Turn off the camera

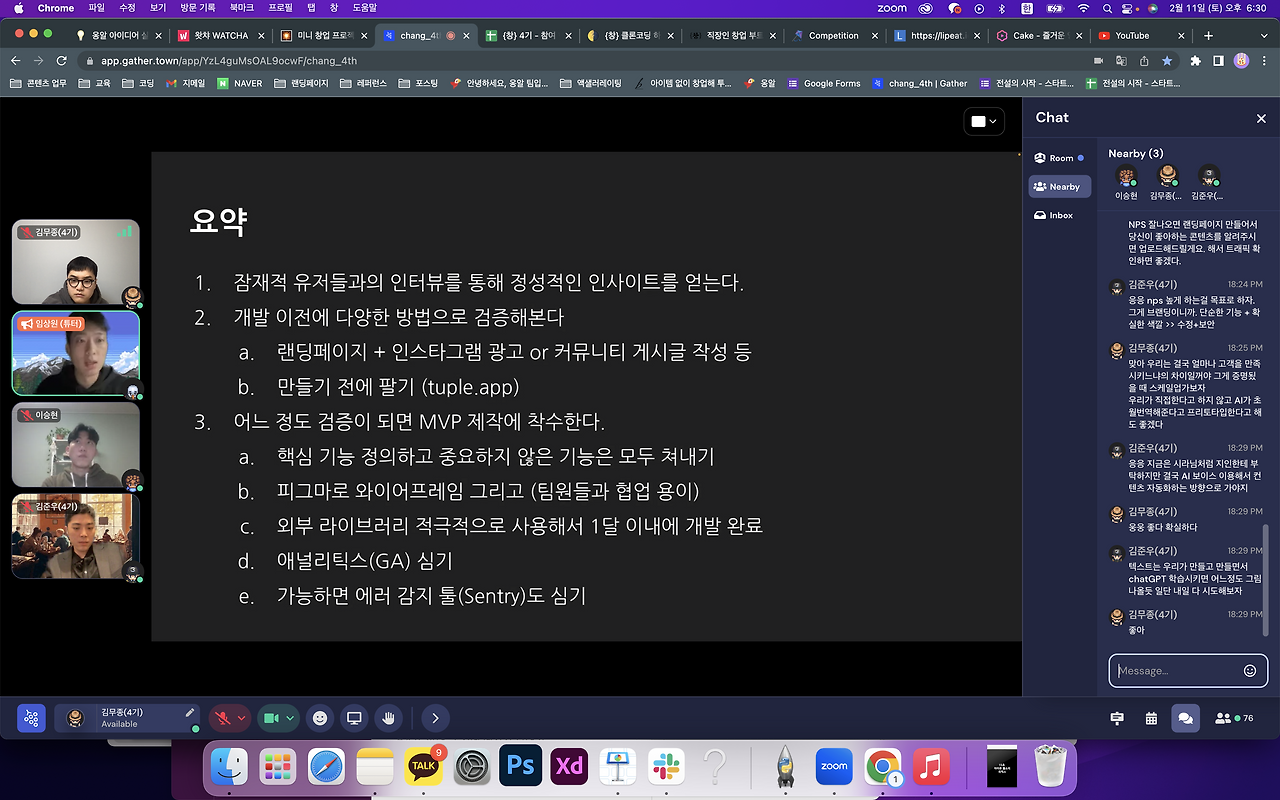(x=272, y=718)
